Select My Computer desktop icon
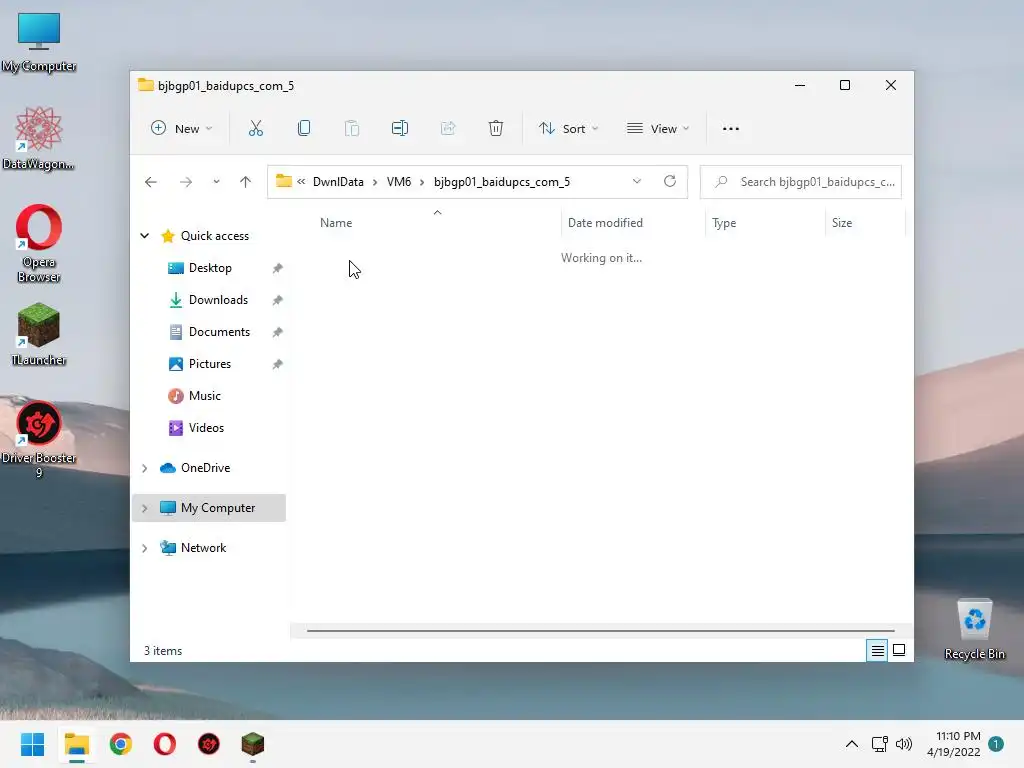1024x768 pixels. pos(39,42)
